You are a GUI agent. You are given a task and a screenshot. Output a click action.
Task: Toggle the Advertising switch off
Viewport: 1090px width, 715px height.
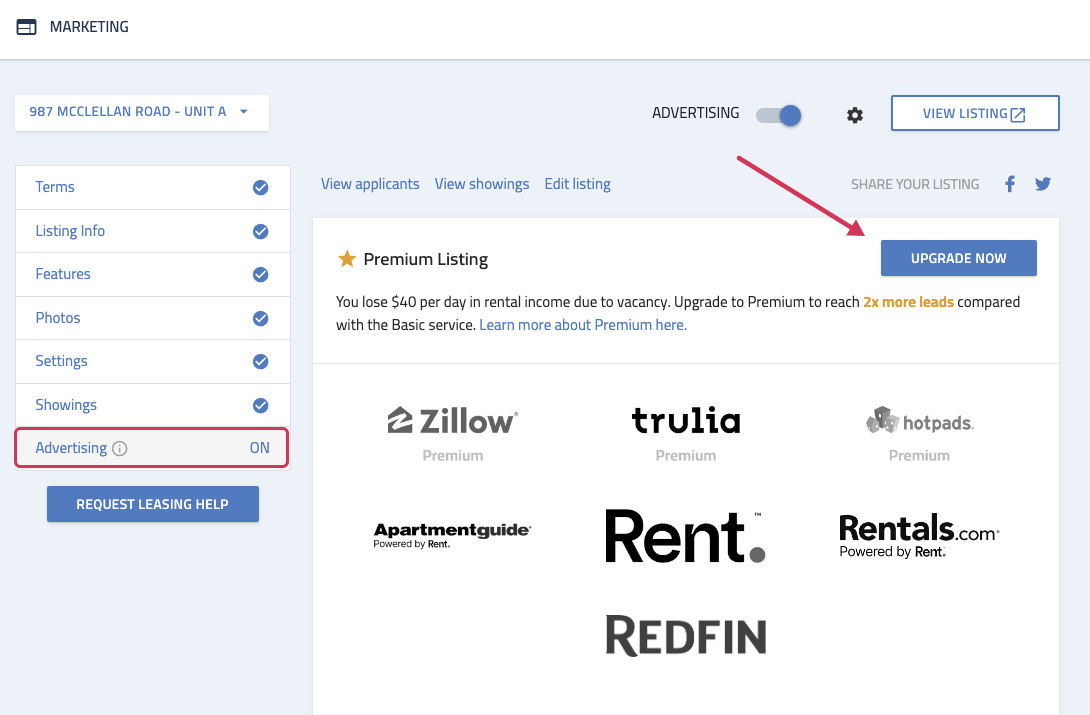(779, 115)
